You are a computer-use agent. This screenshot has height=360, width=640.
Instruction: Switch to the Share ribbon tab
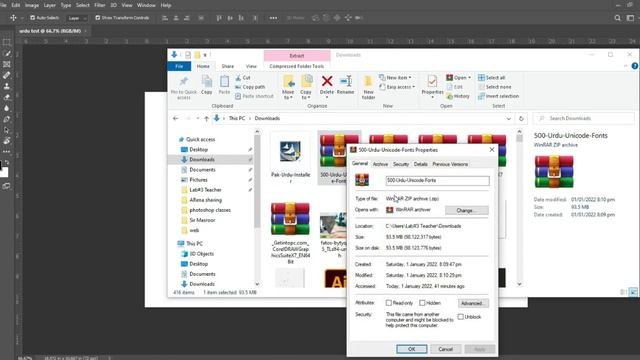[x=228, y=66]
